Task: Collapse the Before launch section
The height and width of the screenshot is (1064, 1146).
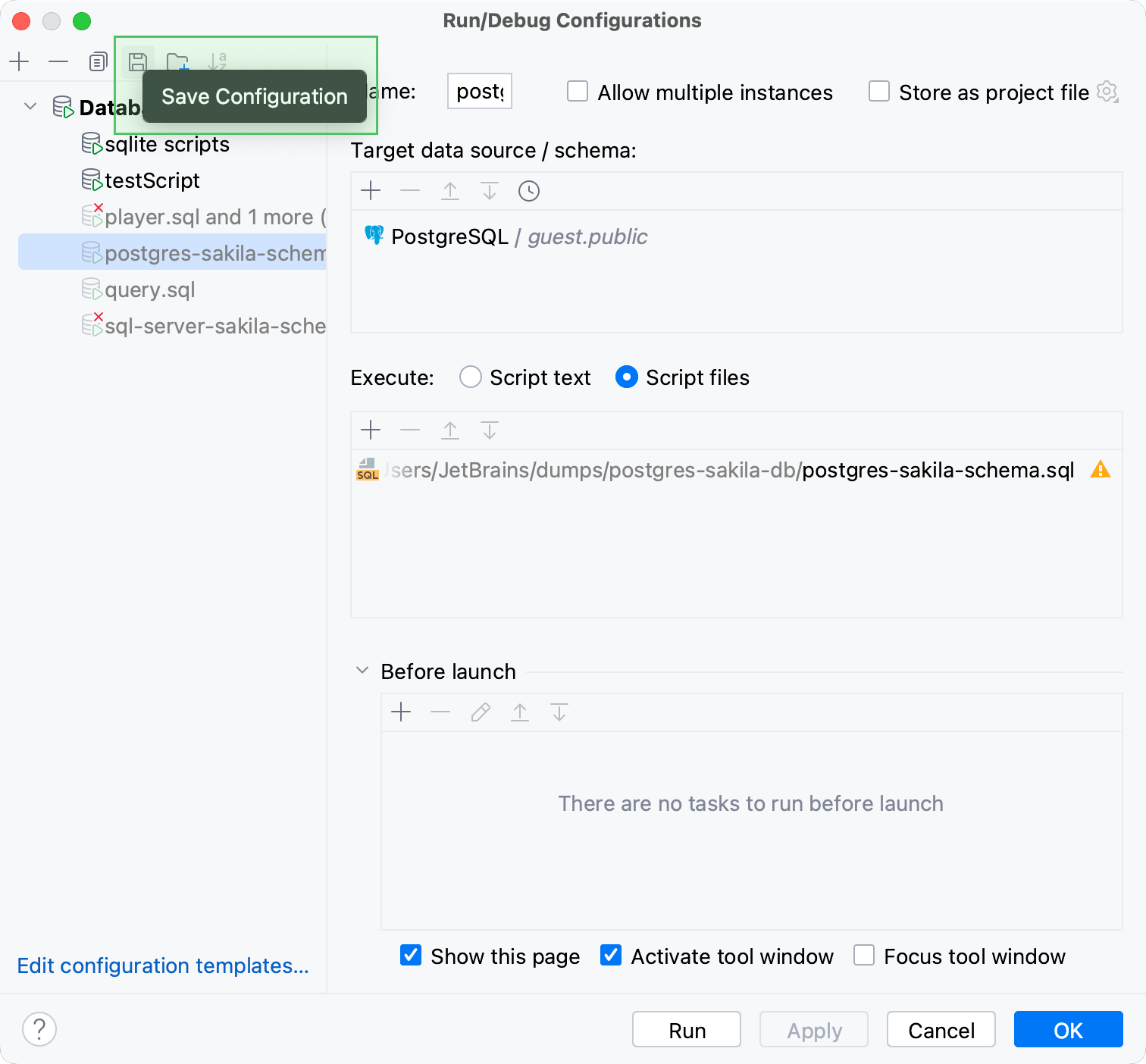Action: pos(362,671)
